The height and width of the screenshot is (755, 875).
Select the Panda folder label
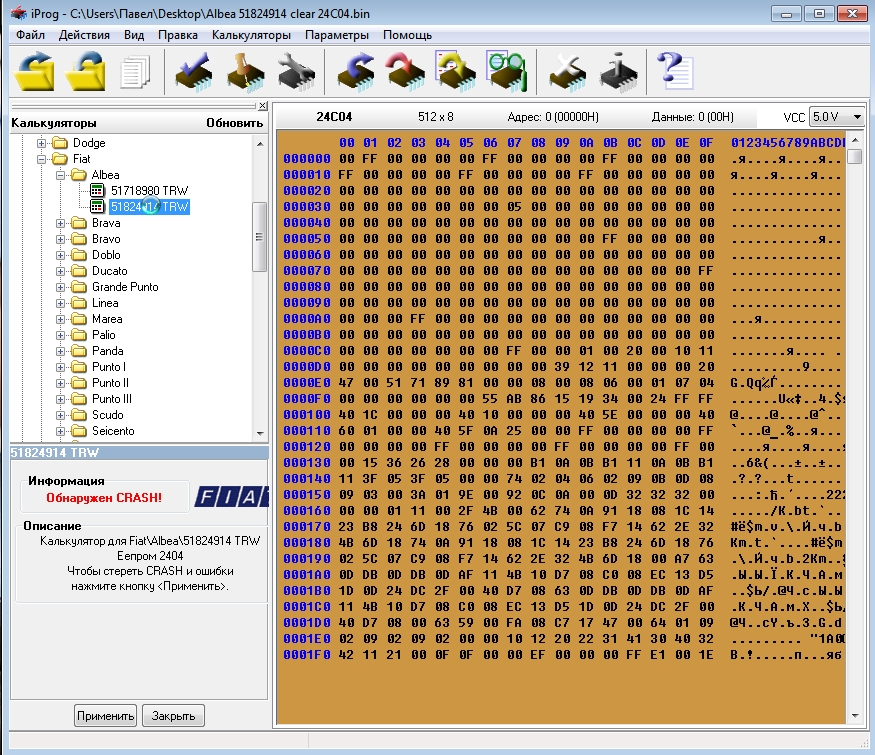tap(108, 352)
